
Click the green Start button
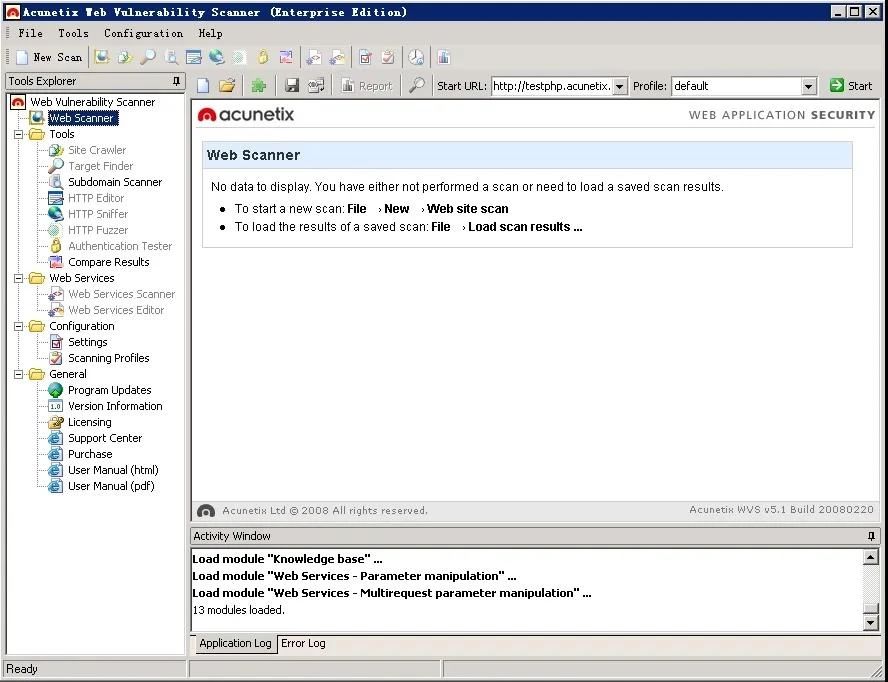851,86
